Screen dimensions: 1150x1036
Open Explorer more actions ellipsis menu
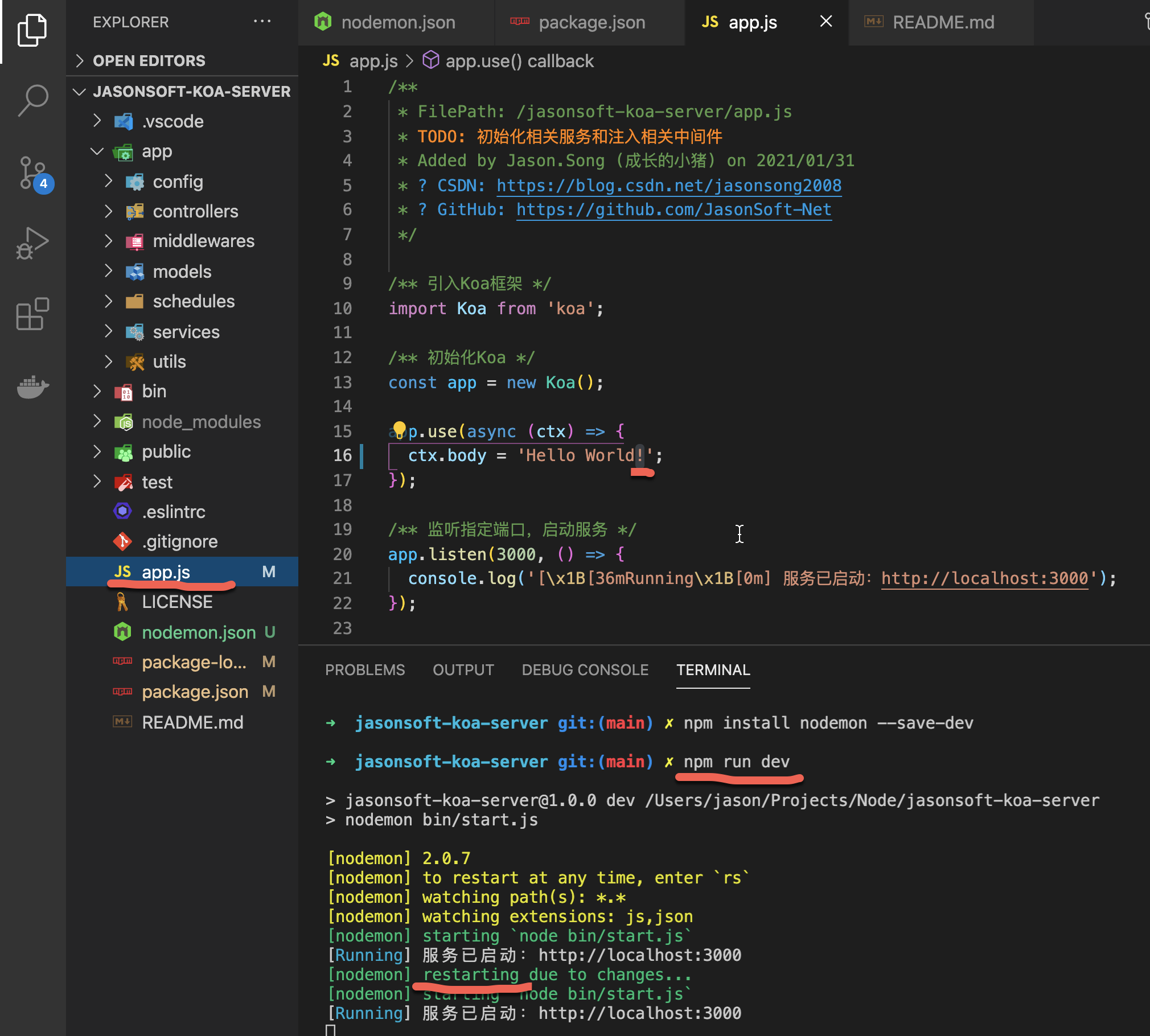(262, 22)
